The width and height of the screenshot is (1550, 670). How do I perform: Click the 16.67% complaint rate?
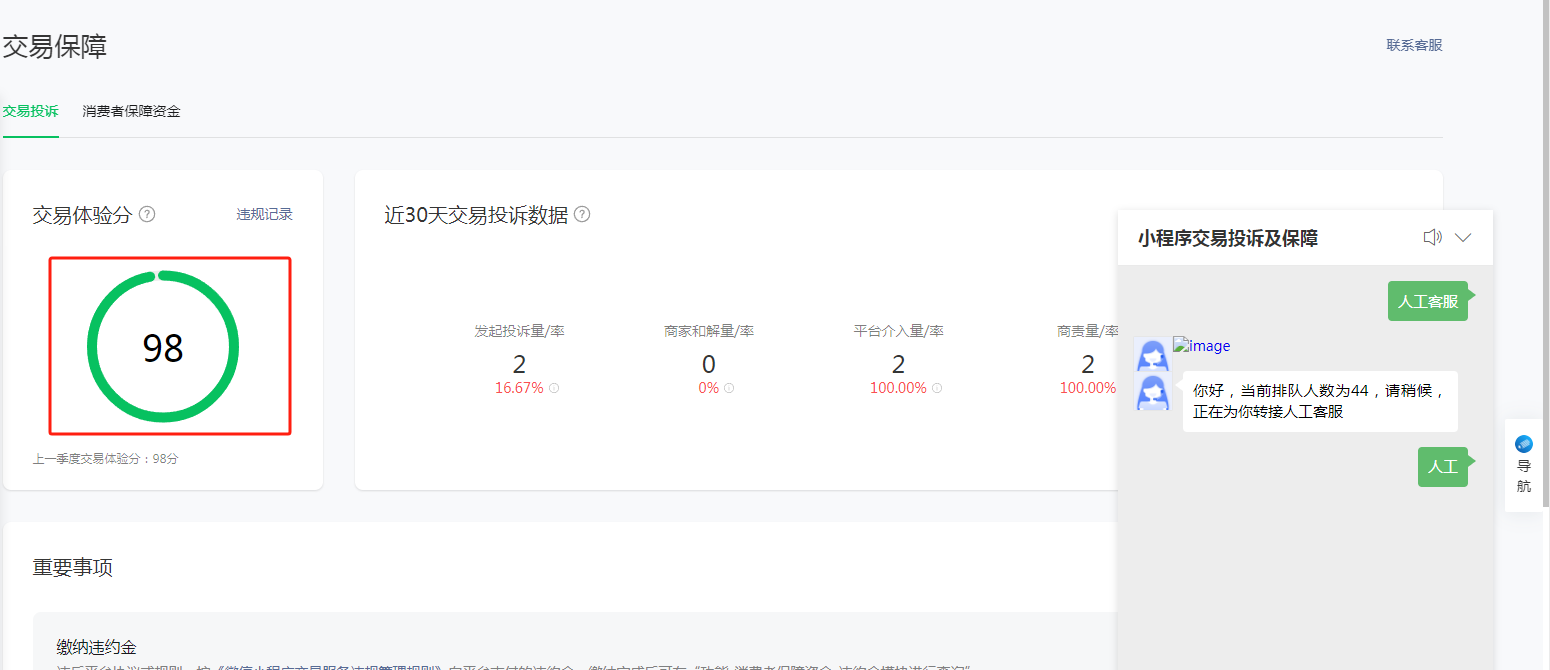pyautogui.click(x=519, y=388)
